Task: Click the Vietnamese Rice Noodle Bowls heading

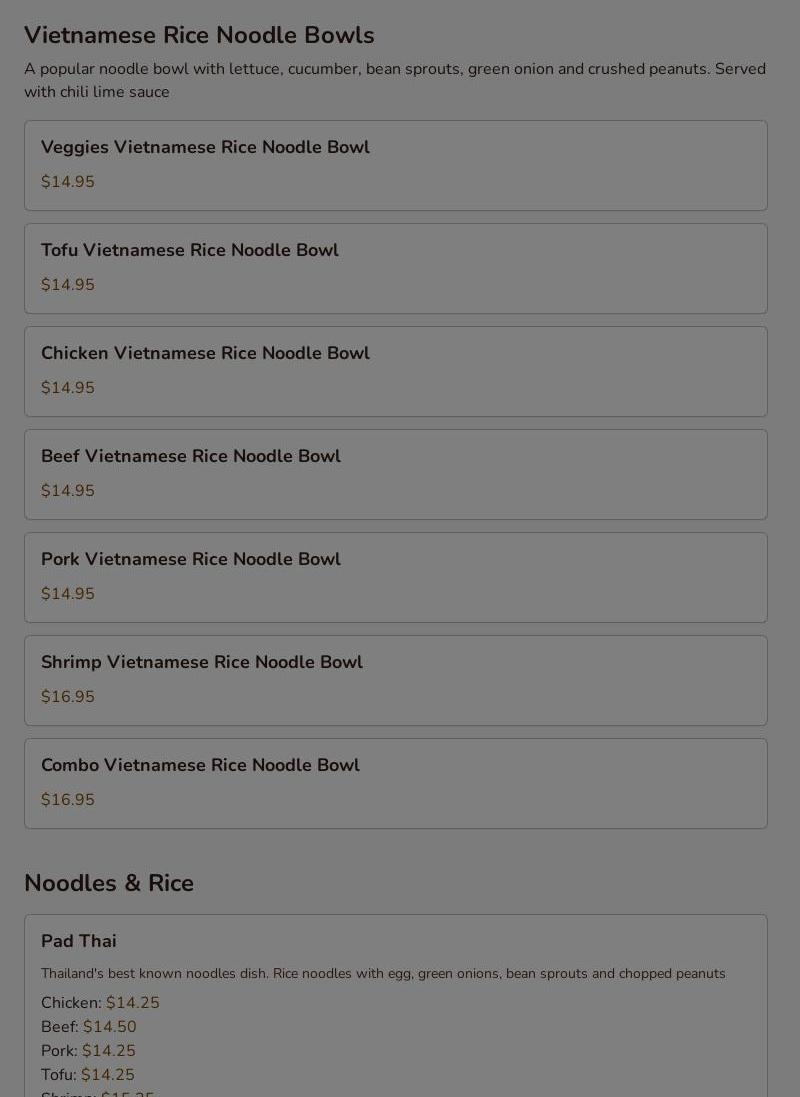Action: tap(199, 35)
